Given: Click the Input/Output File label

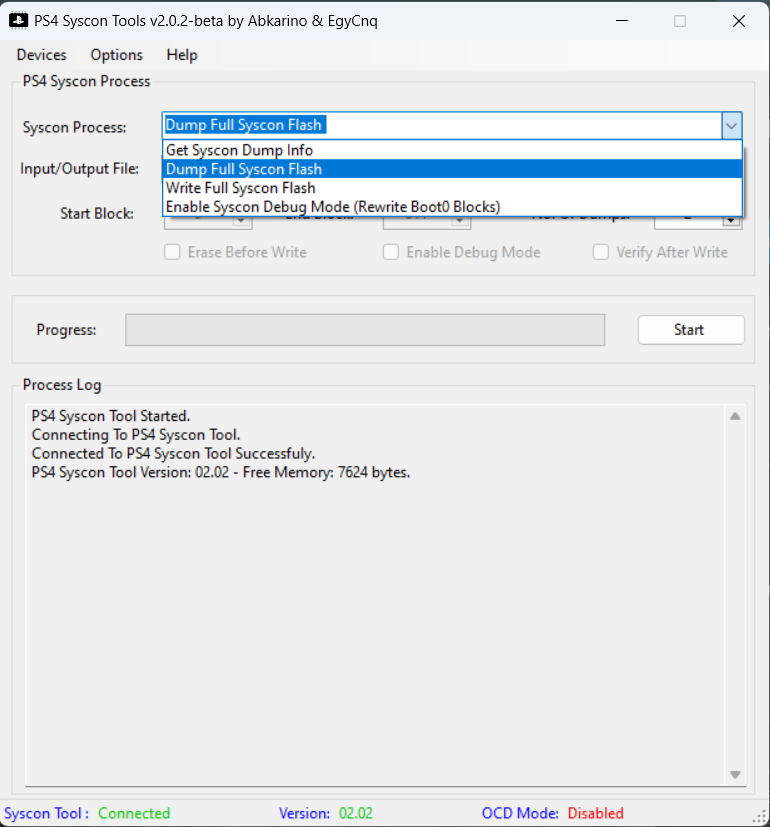Looking at the screenshot, I should (x=80, y=169).
